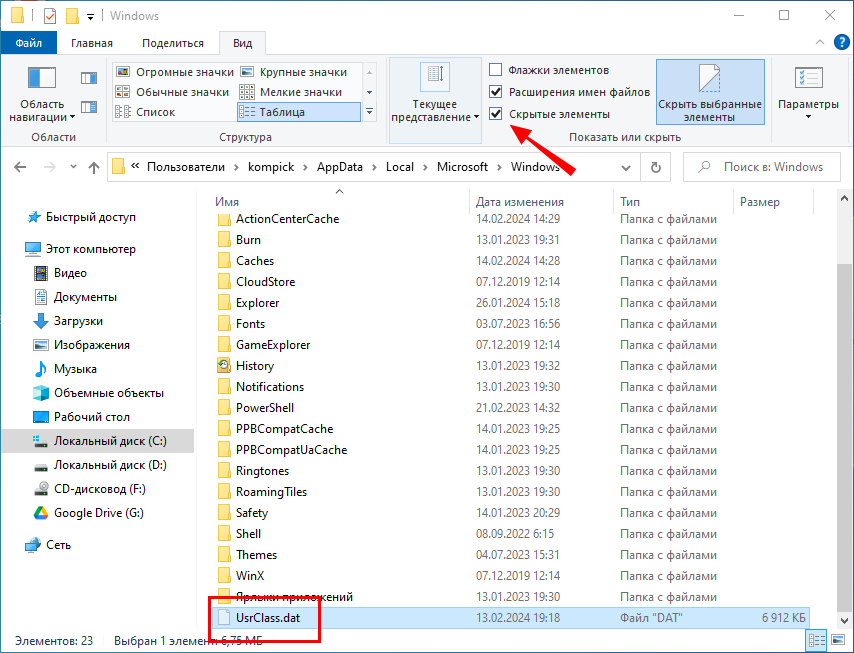Open Параметры folder options
Viewport: 854px width, 653px height.
808,93
